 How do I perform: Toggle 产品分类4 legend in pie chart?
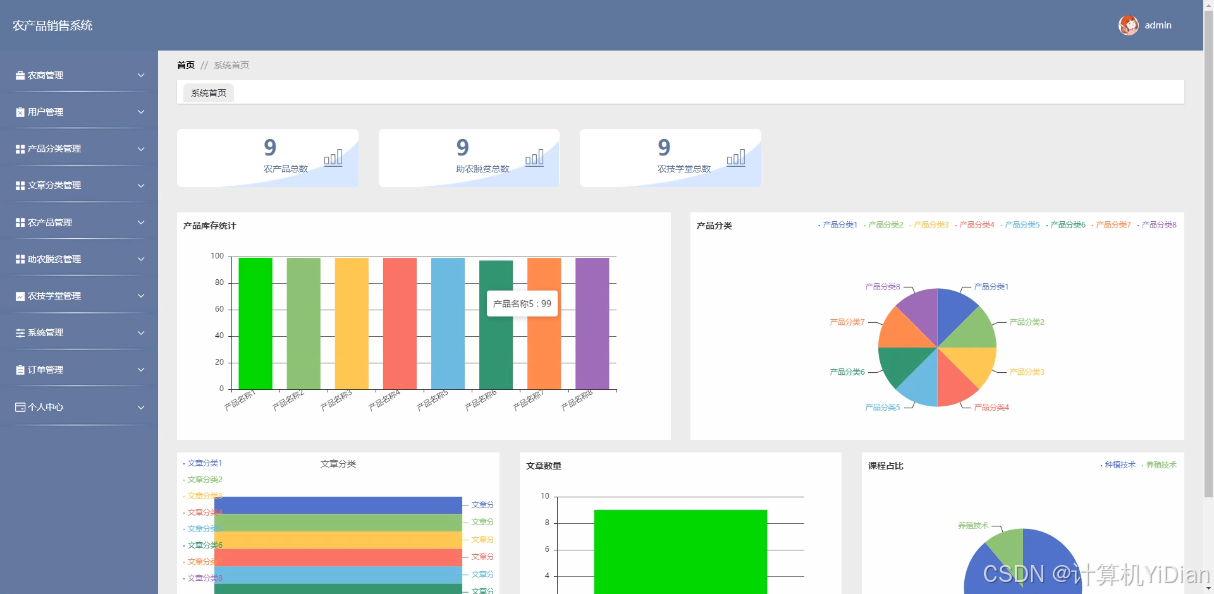tap(974, 225)
